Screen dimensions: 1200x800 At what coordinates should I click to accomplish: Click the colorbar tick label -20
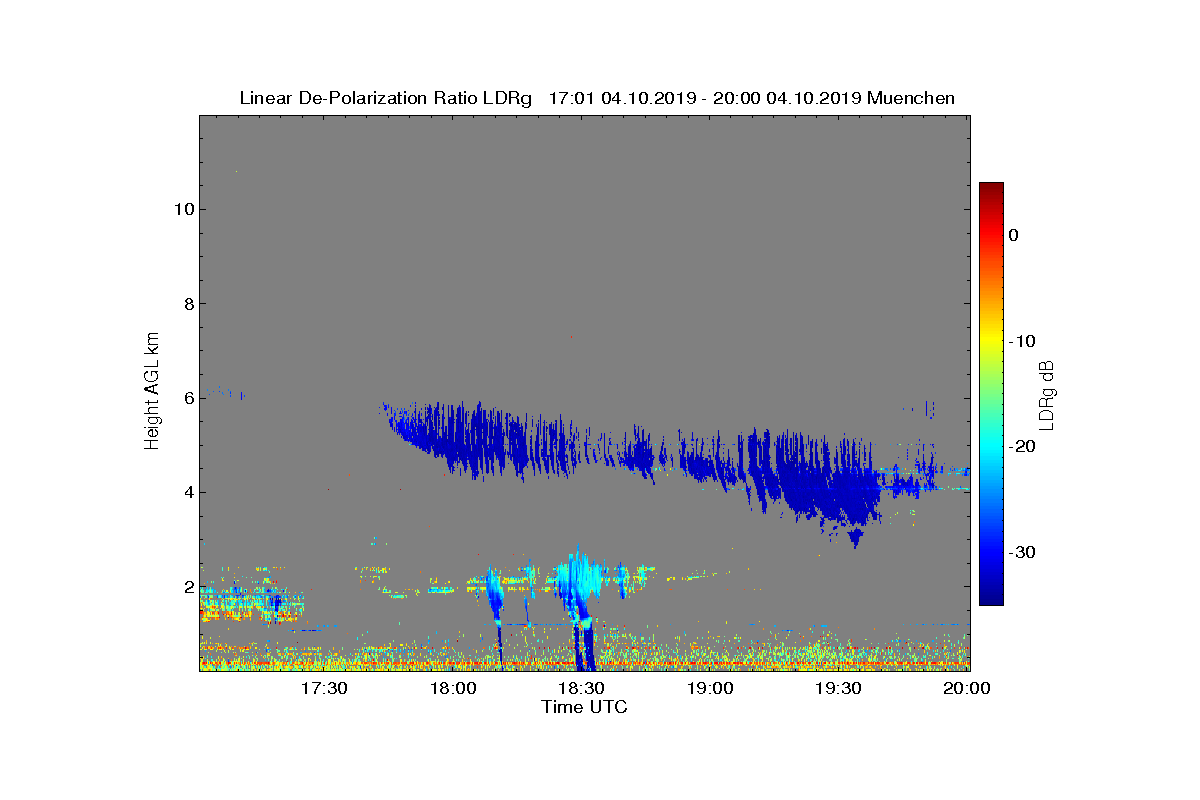coord(1021,446)
